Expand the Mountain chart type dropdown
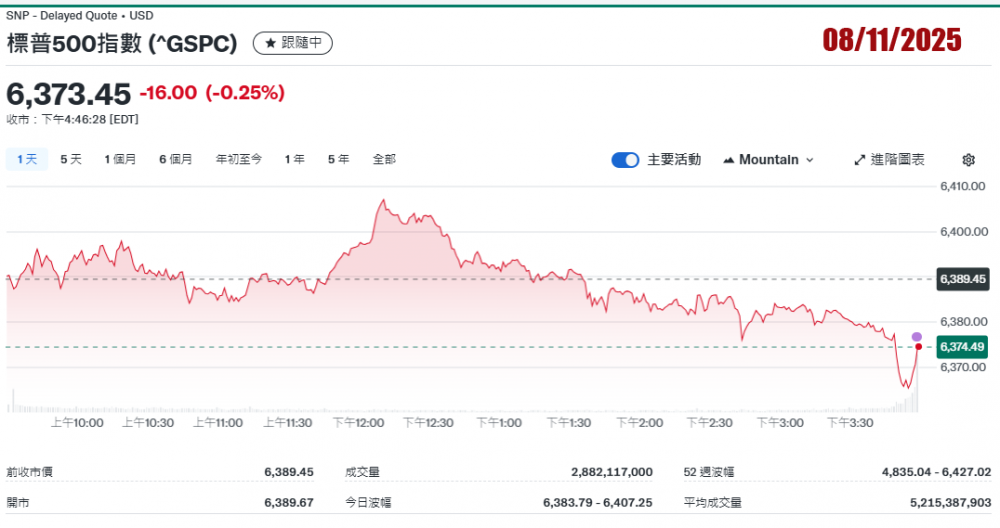This screenshot has width=1000, height=528. pyautogui.click(x=768, y=160)
